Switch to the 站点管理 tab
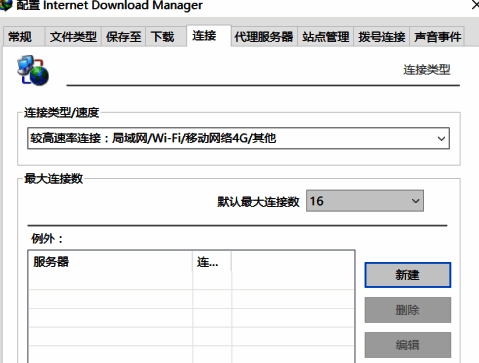 point(326,37)
